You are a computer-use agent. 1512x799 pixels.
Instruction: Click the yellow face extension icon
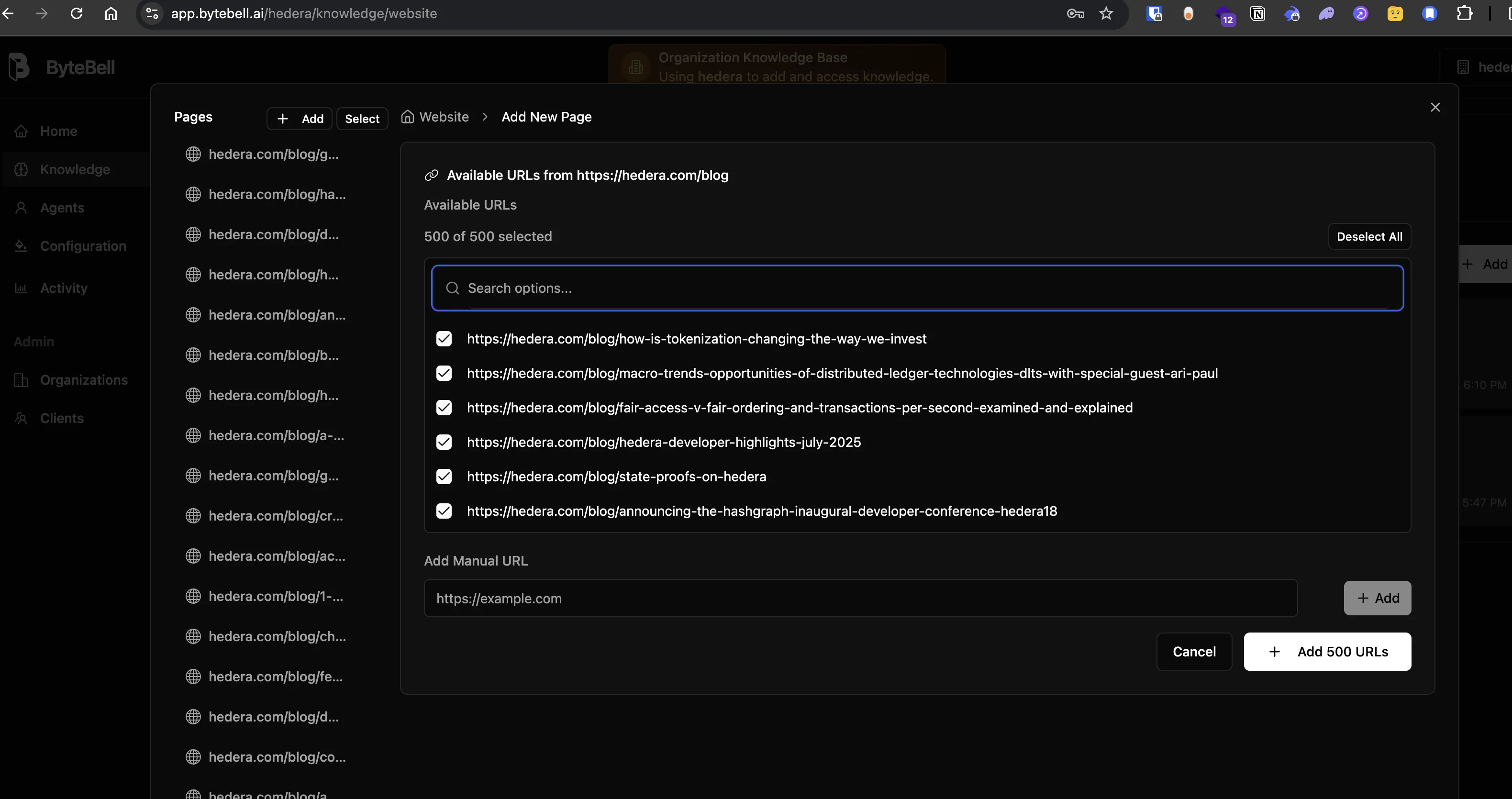[x=1395, y=13]
